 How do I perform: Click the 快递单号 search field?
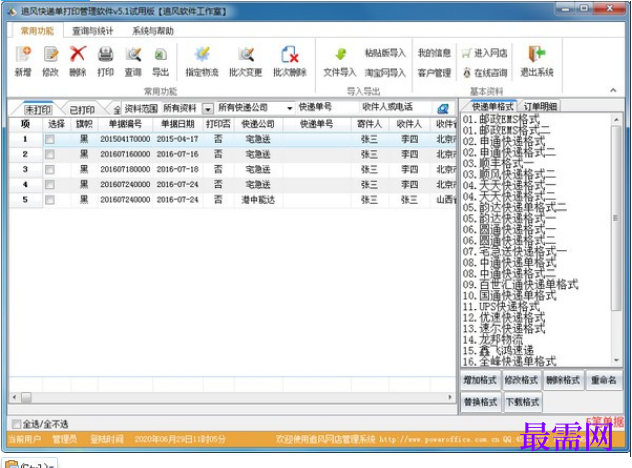click(x=327, y=107)
